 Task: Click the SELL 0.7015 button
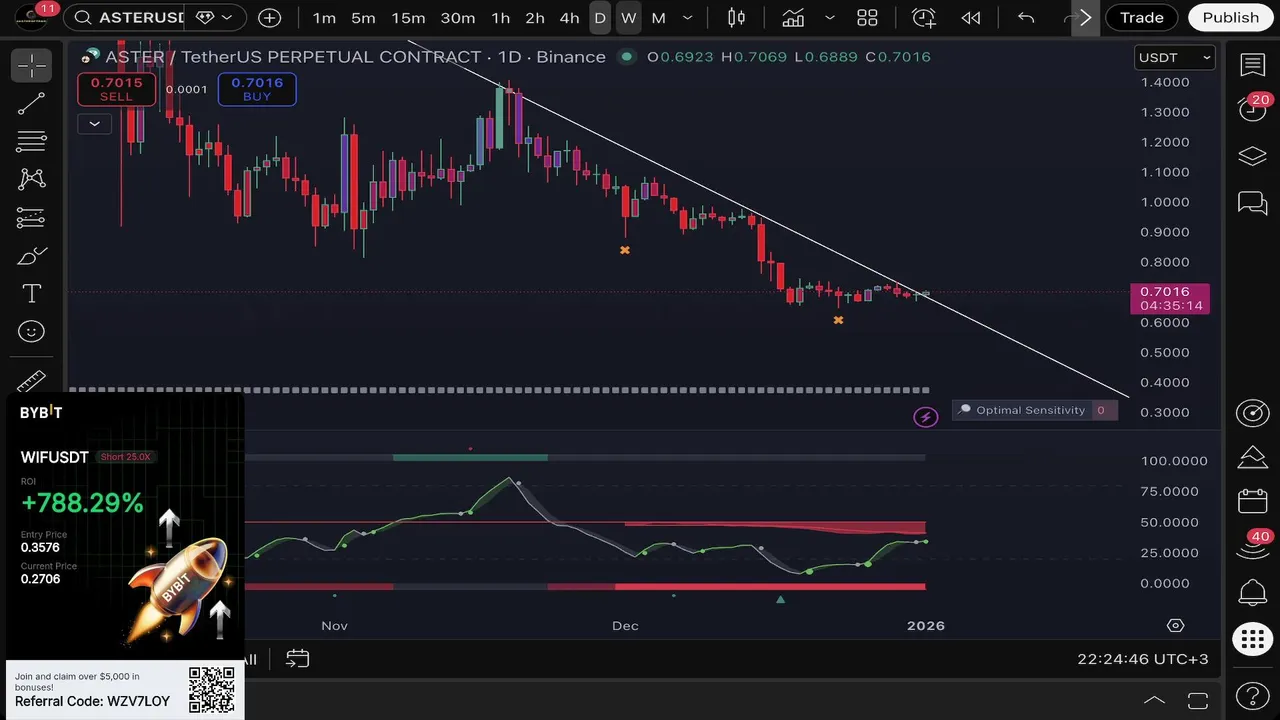[x=116, y=89]
